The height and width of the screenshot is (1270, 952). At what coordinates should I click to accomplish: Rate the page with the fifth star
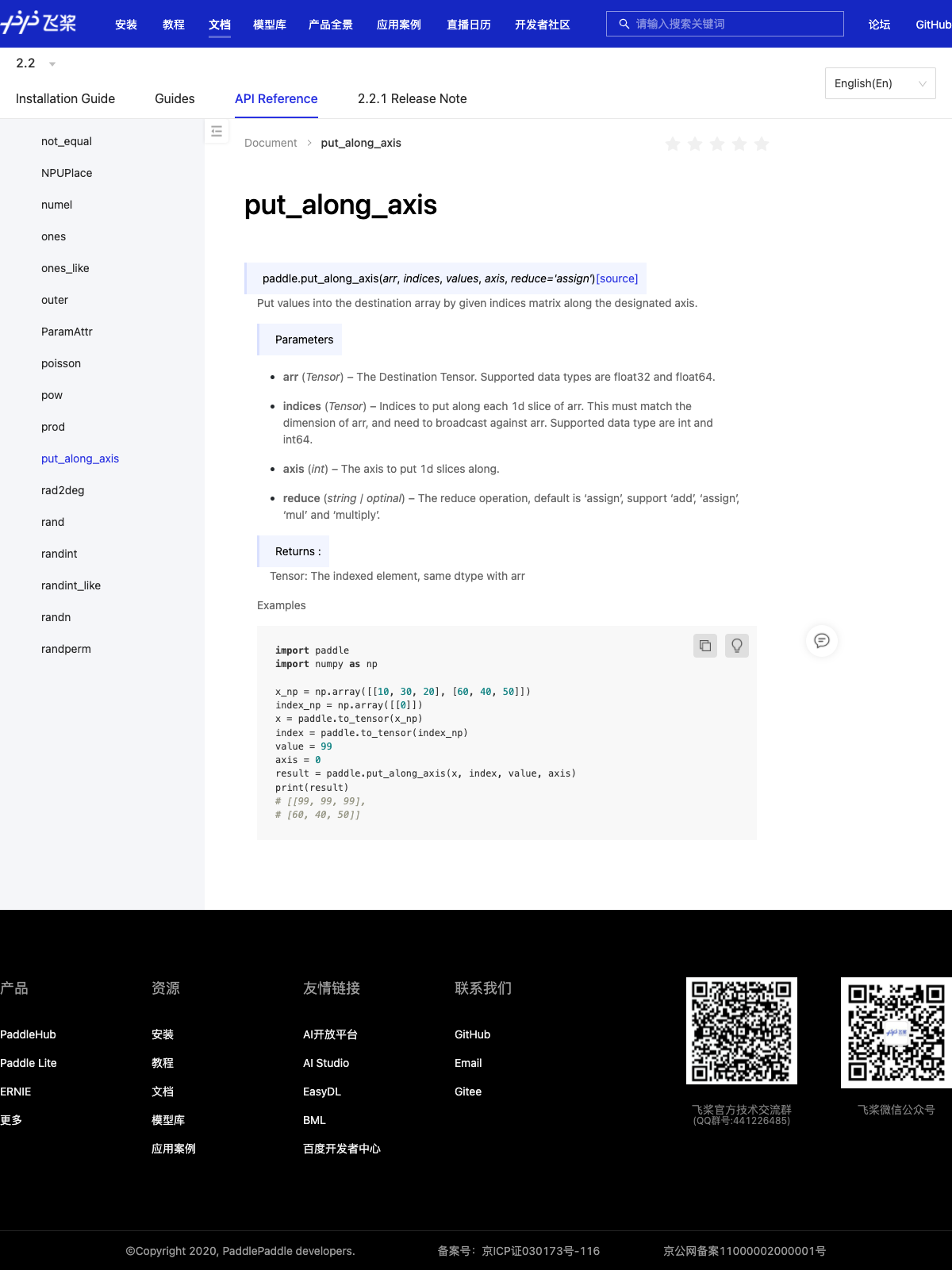coord(762,144)
